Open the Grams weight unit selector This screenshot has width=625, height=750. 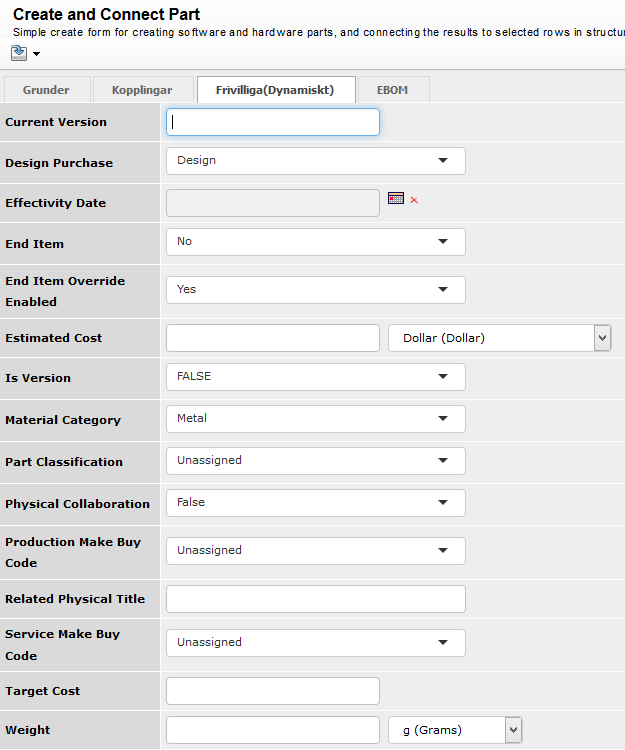pyautogui.click(x=455, y=731)
